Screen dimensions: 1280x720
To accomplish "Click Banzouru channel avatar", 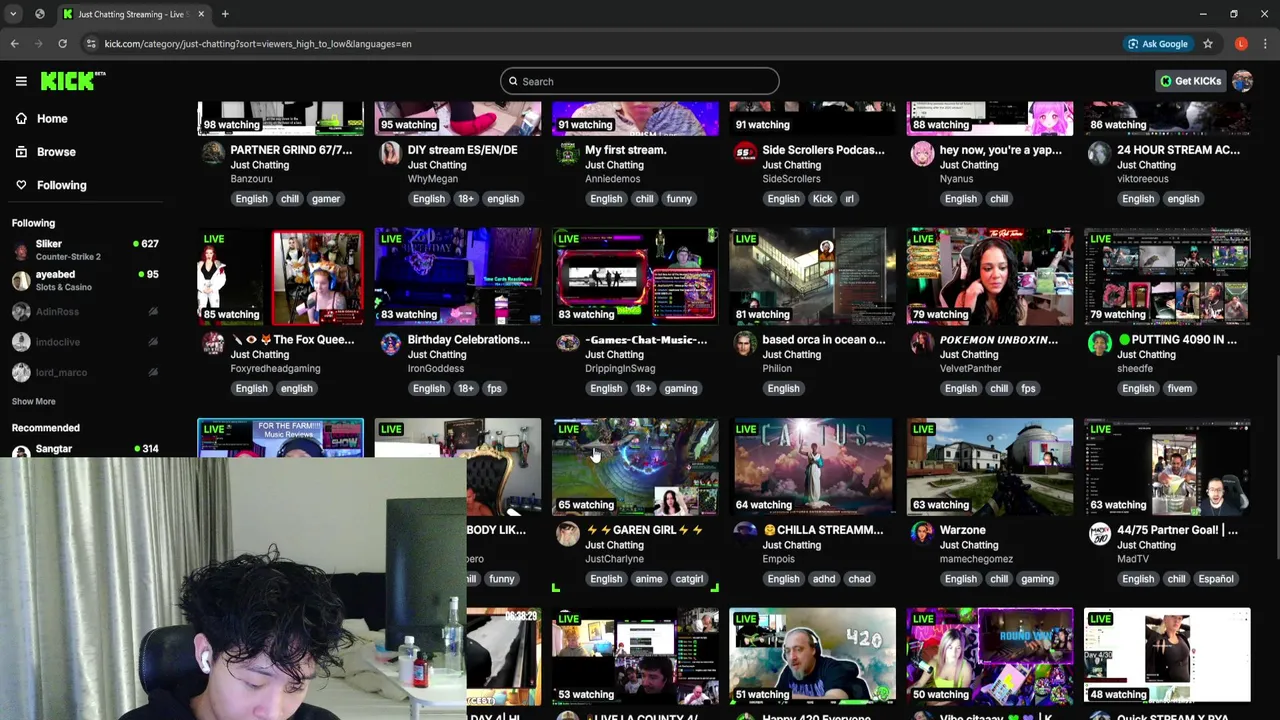I will tap(213, 153).
